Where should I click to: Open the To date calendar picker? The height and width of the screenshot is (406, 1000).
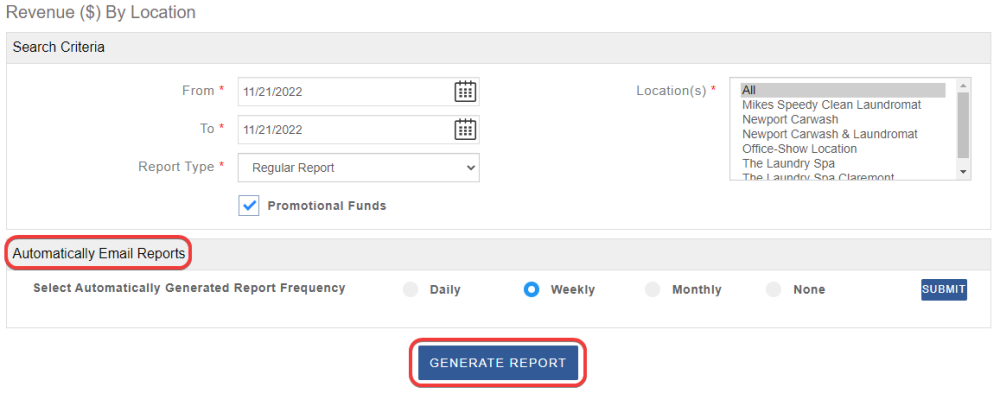pyautogui.click(x=465, y=129)
